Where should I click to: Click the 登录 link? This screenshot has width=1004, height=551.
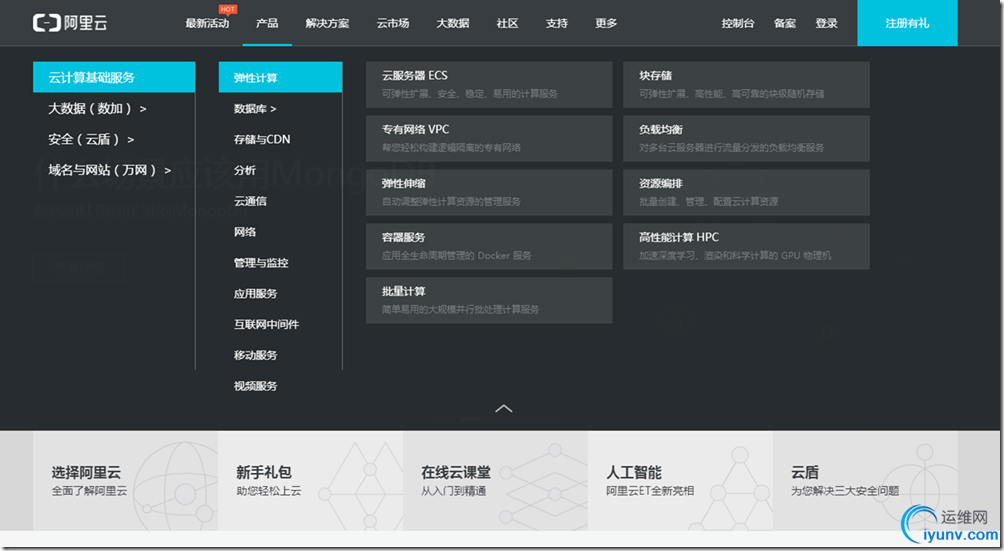coord(827,24)
